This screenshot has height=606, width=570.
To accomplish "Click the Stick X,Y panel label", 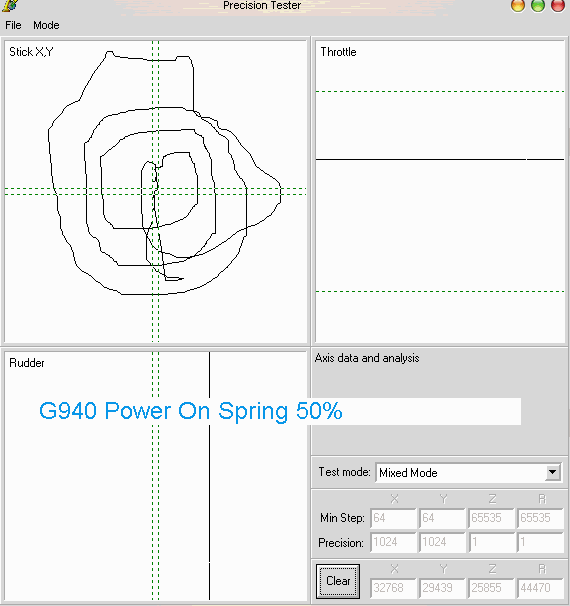I will [x=31, y=52].
